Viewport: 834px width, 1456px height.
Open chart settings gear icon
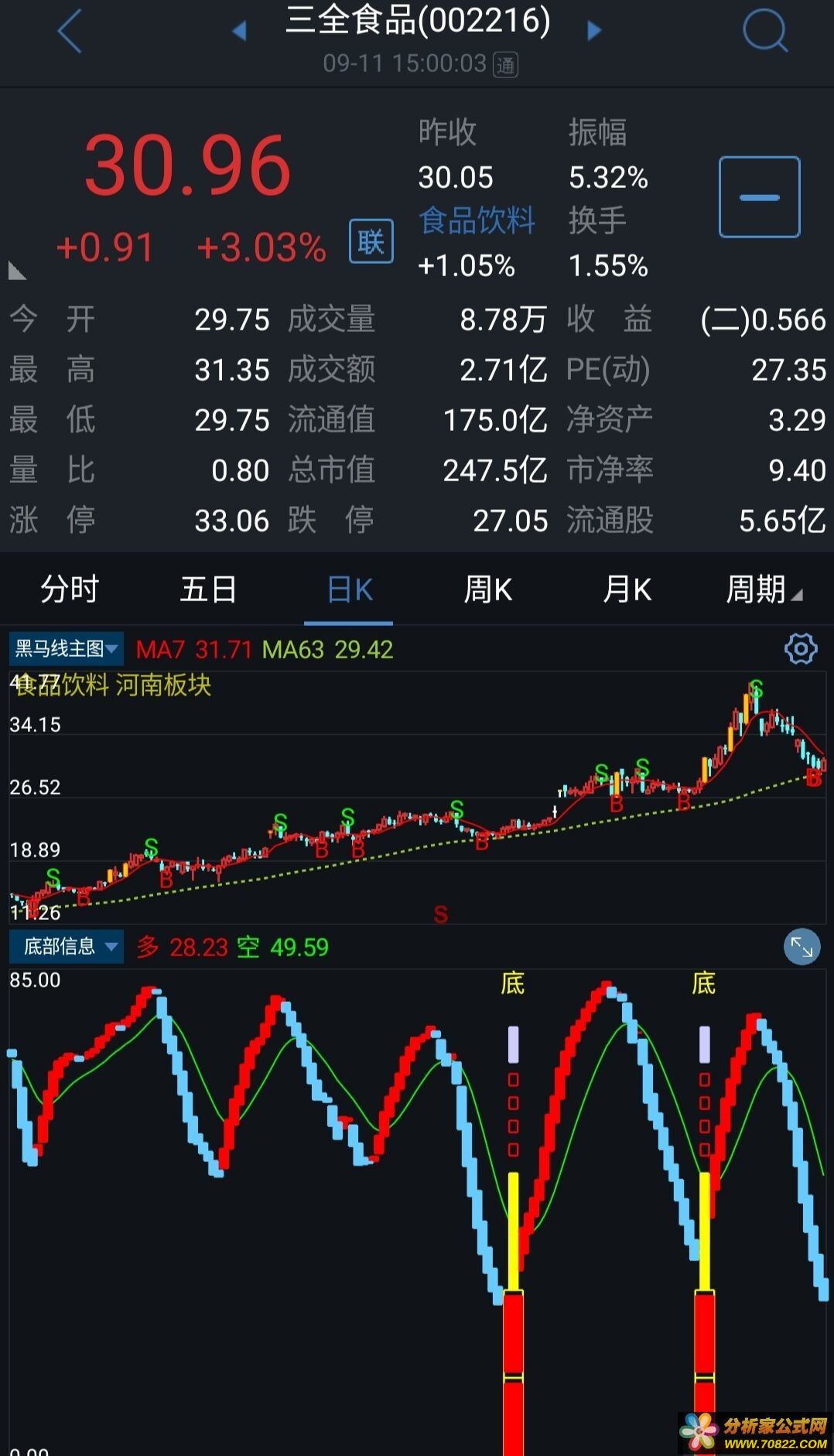pos(801,648)
